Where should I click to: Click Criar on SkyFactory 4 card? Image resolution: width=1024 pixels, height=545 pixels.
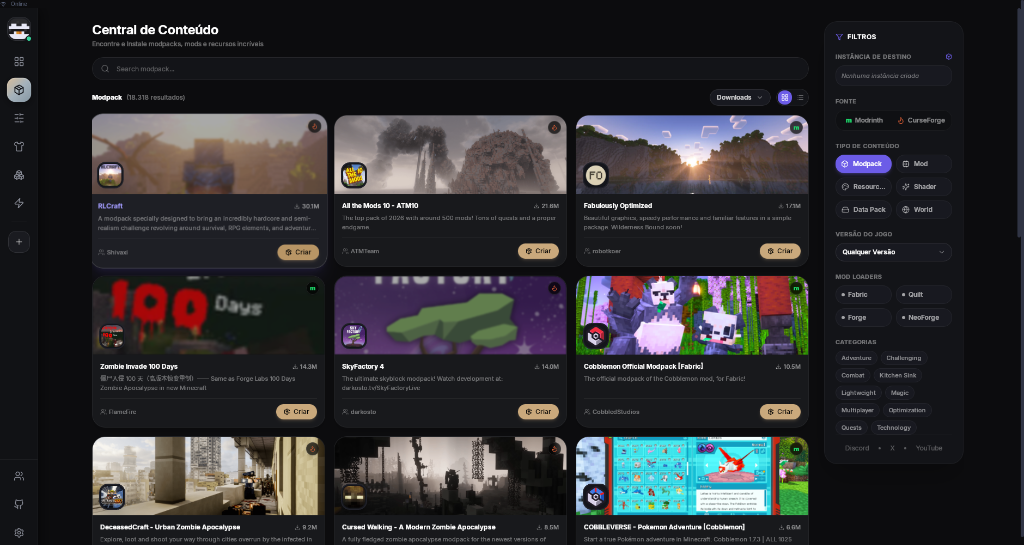click(538, 412)
